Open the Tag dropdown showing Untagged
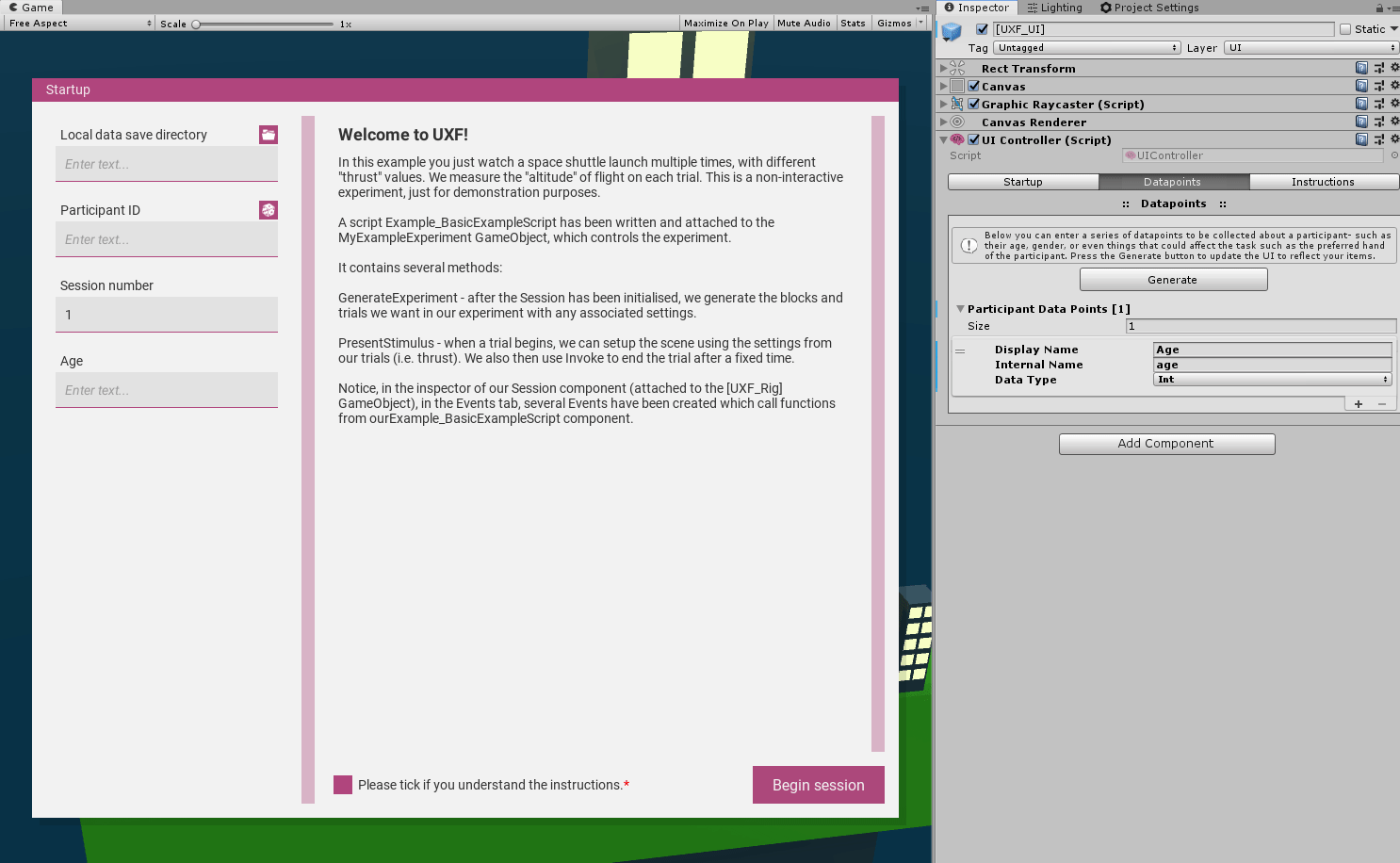The width and height of the screenshot is (1400, 863). [1087, 48]
